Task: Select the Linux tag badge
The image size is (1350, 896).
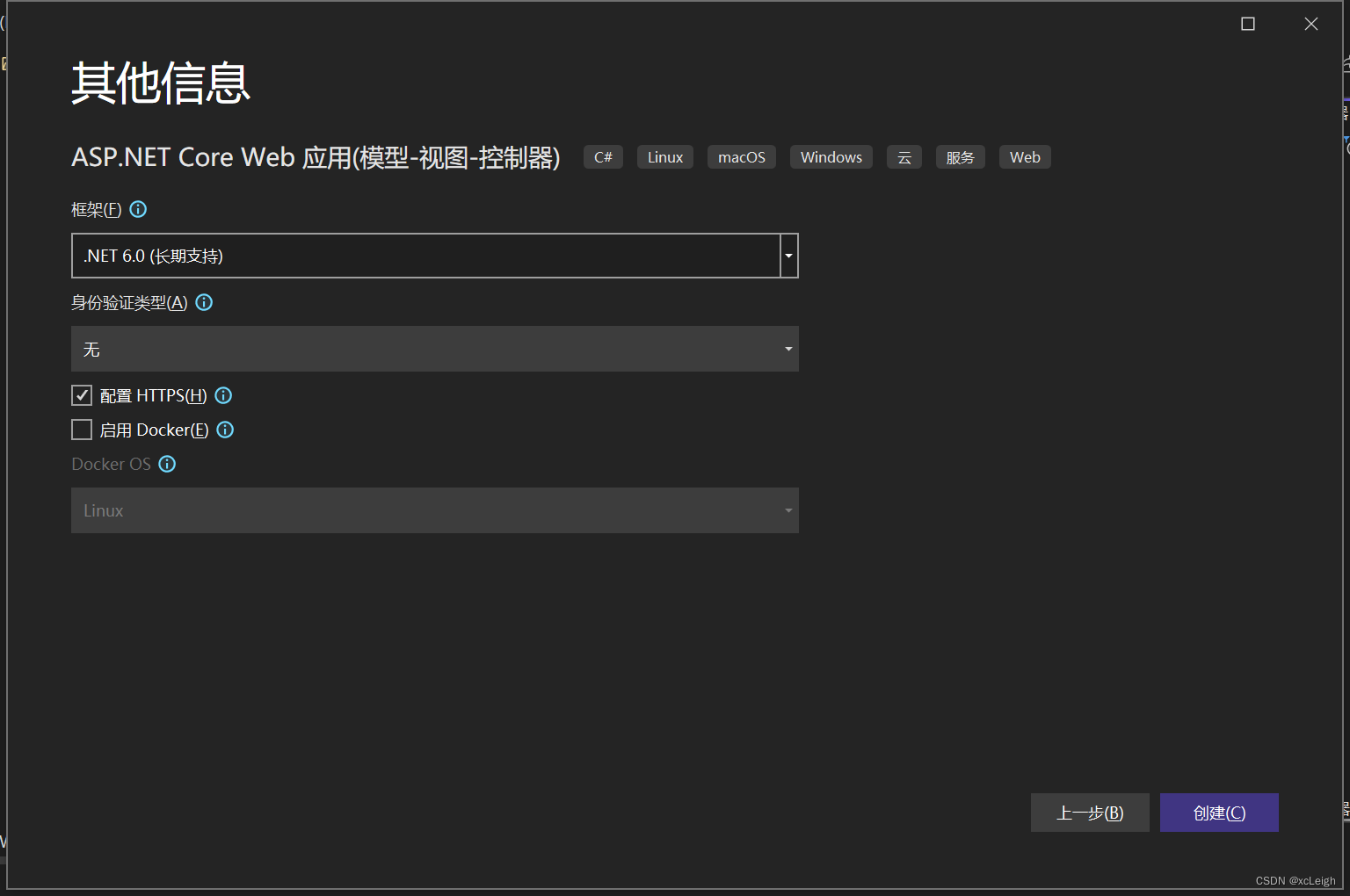Action: 665,157
